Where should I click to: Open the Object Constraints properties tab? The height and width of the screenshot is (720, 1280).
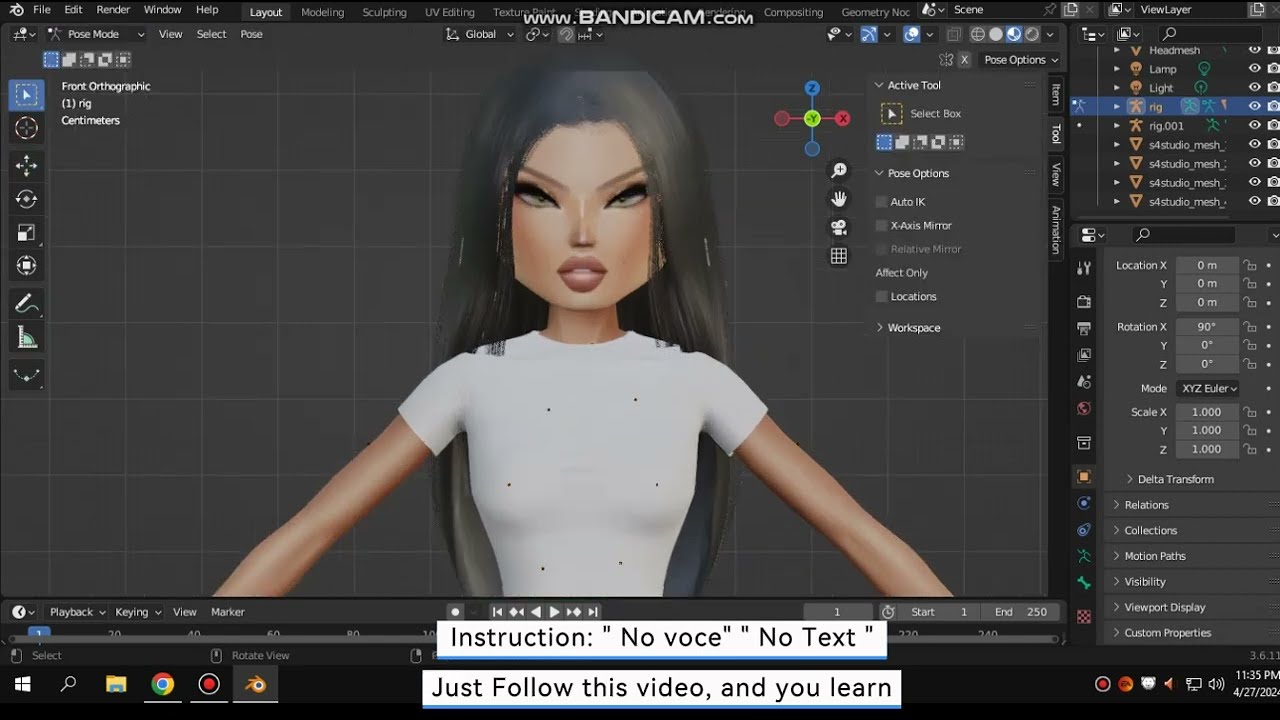pyautogui.click(x=1084, y=529)
